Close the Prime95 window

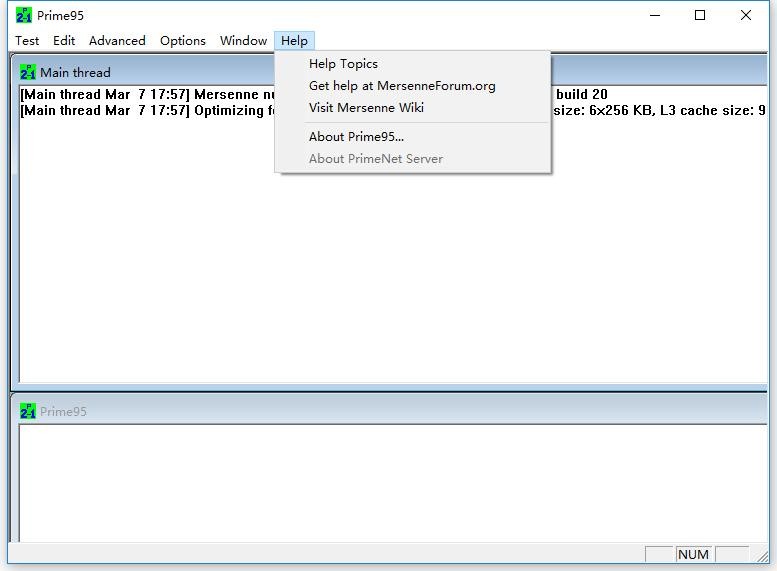click(746, 15)
